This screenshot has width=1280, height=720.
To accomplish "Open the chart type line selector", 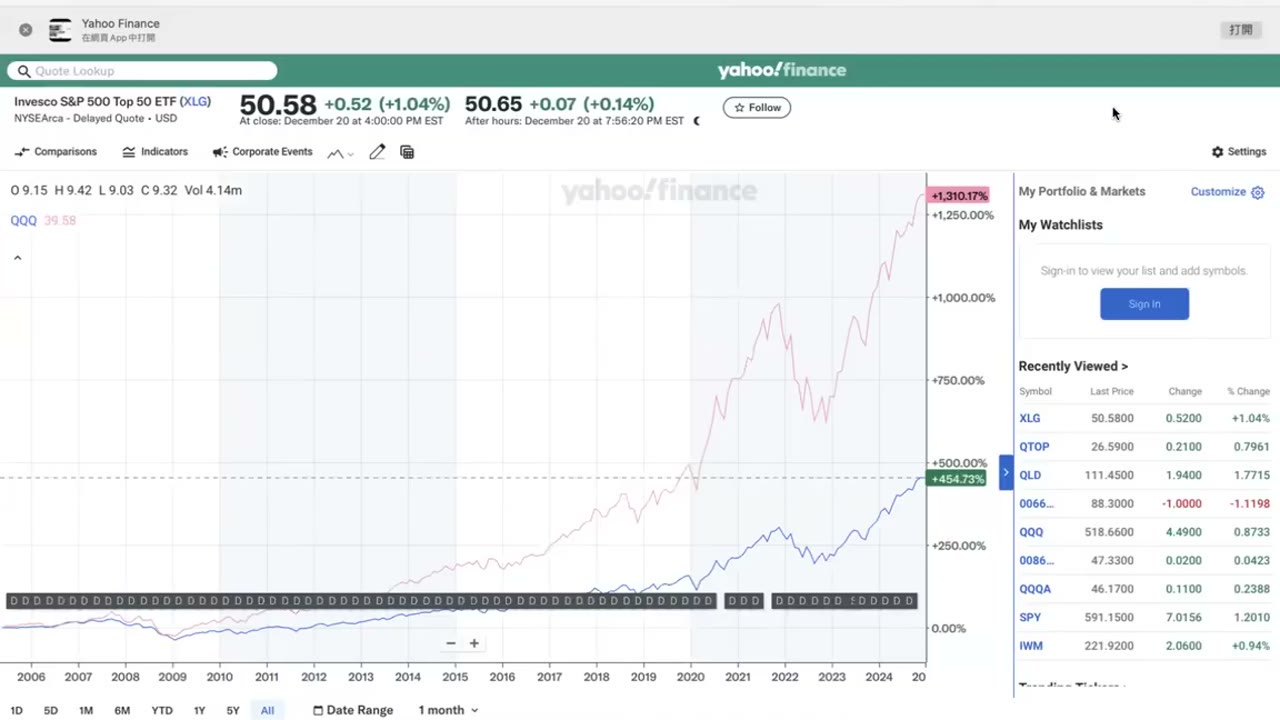I will [x=340, y=153].
